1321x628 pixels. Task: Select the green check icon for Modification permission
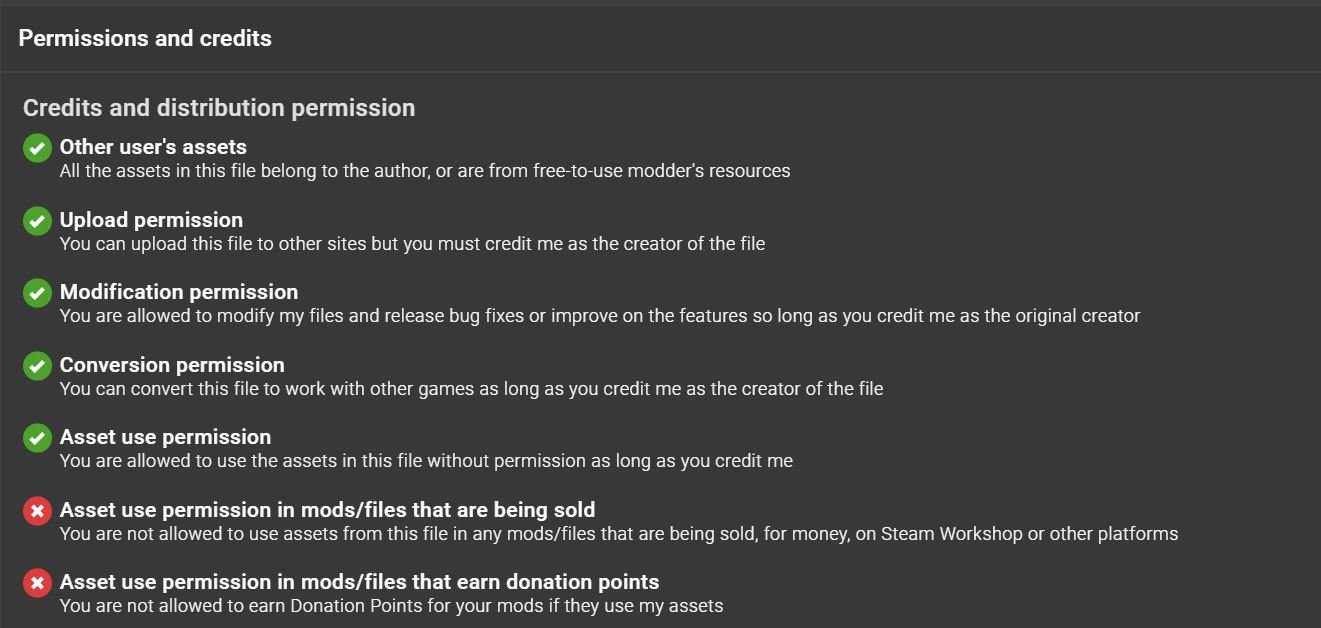[x=37, y=293]
